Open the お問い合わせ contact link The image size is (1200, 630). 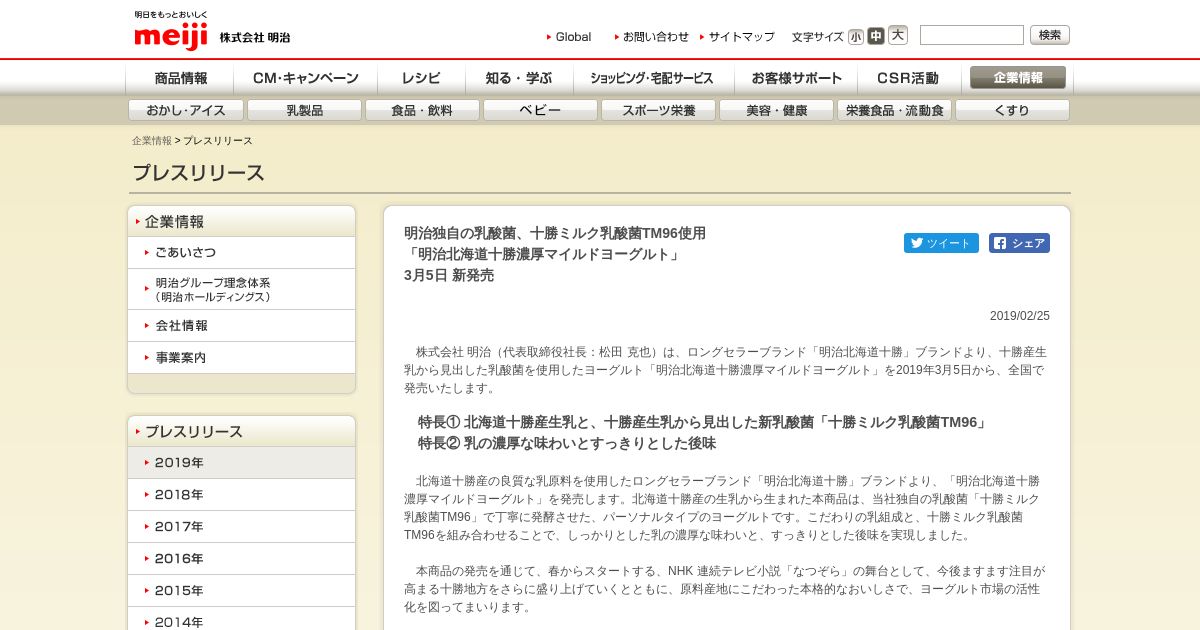(651, 37)
